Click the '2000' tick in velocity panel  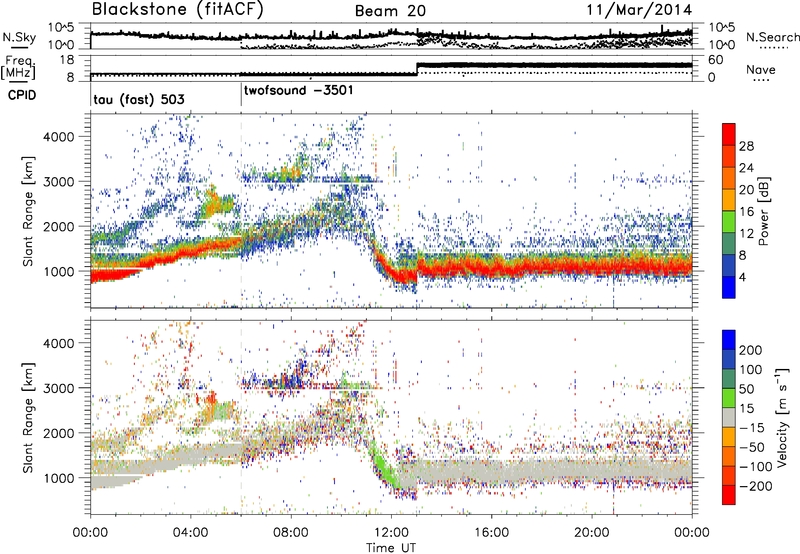pos(58,433)
